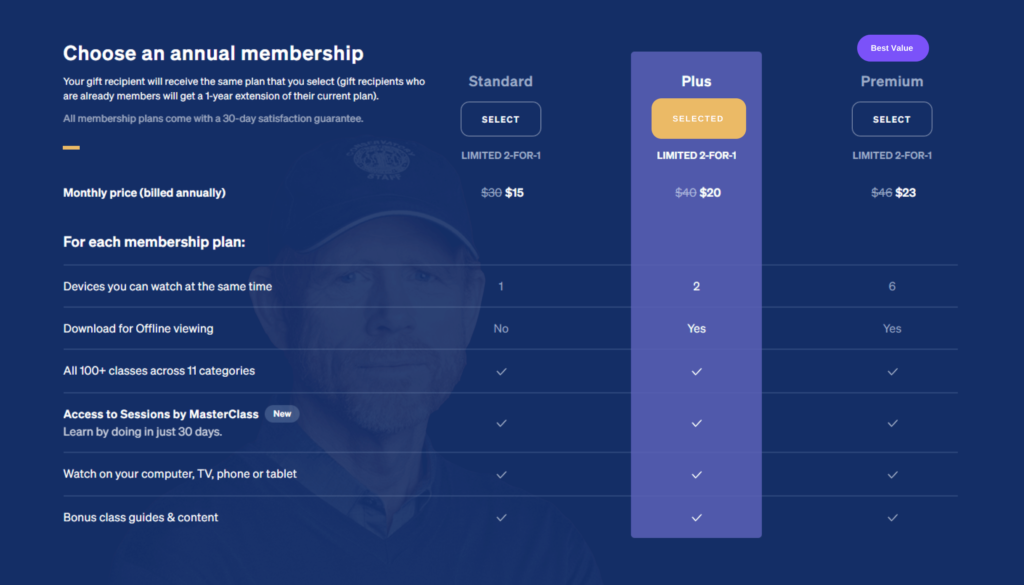The width and height of the screenshot is (1024, 585).
Task: Click the Plus plan $20 price
Action: click(710, 193)
